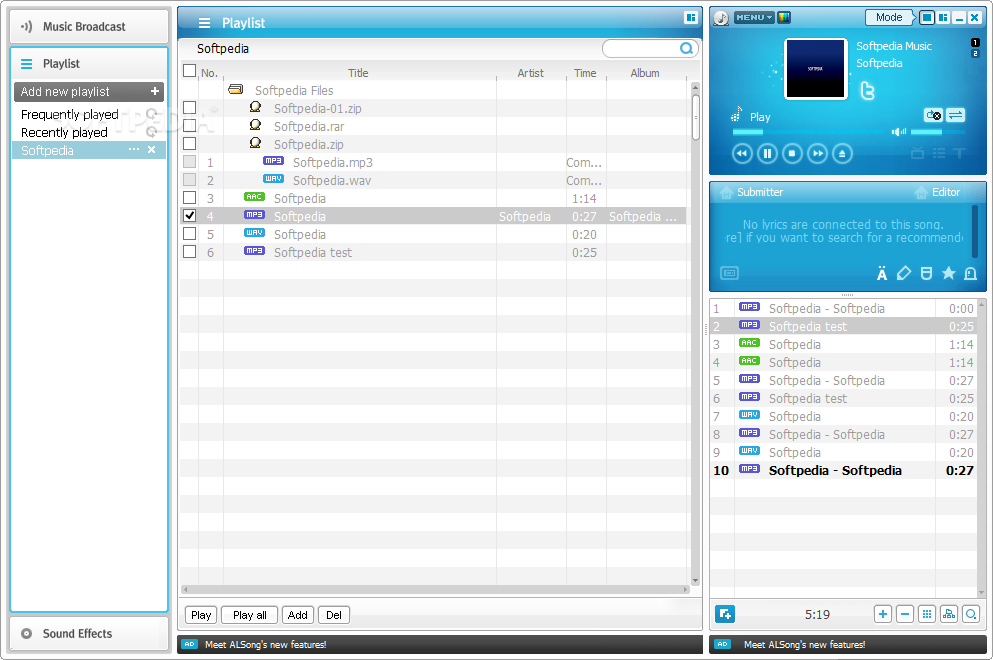Click the lyrics edit pencil icon
The image size is (993, 660).
tap(904, 273)
